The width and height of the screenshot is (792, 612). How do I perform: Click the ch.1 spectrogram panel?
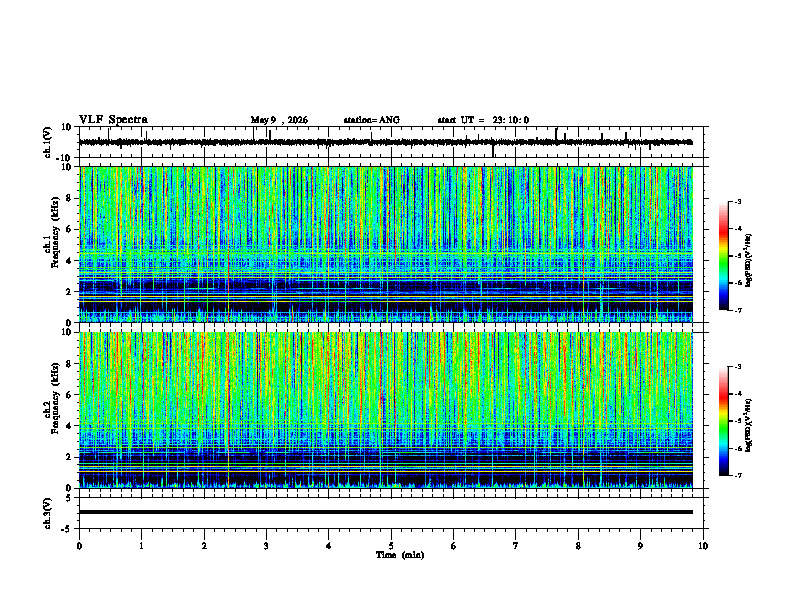click(x=385, y=244)
